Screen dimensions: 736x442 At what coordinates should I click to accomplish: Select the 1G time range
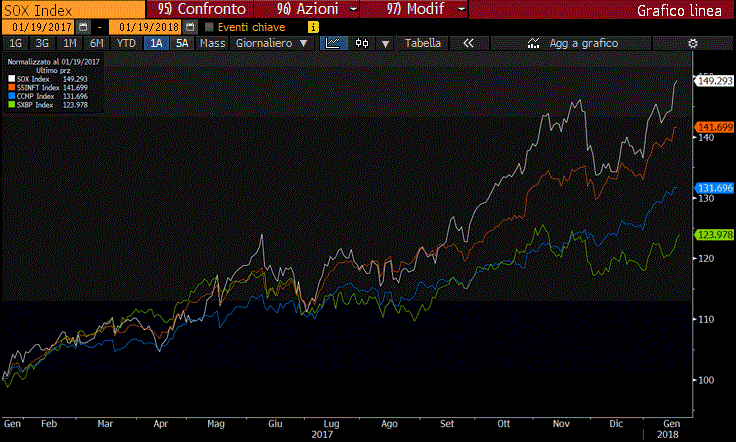click(15, 43)
